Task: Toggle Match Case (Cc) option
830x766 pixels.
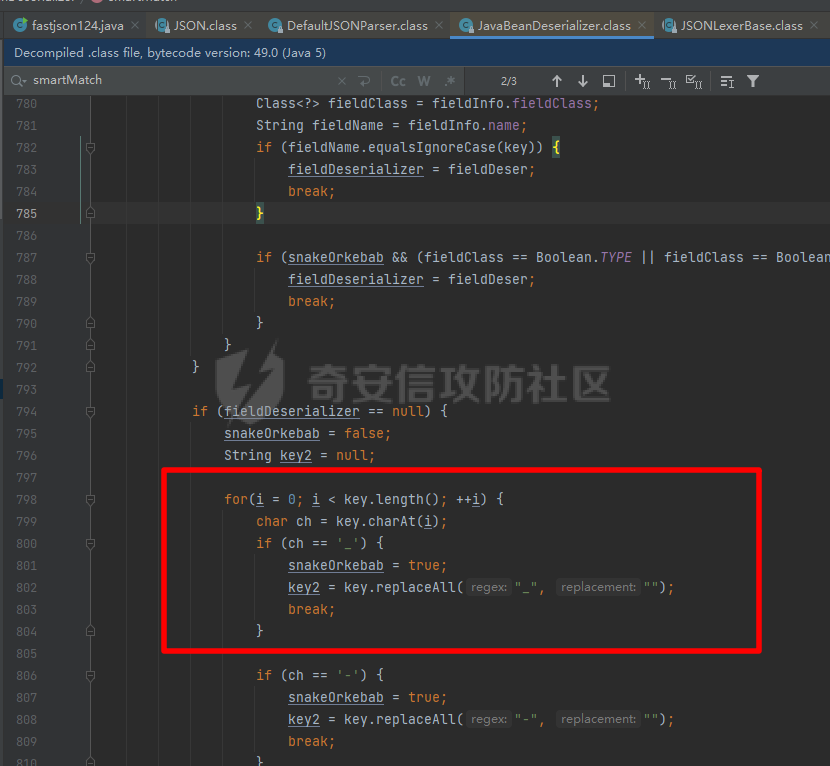Action: coord(398,81)
